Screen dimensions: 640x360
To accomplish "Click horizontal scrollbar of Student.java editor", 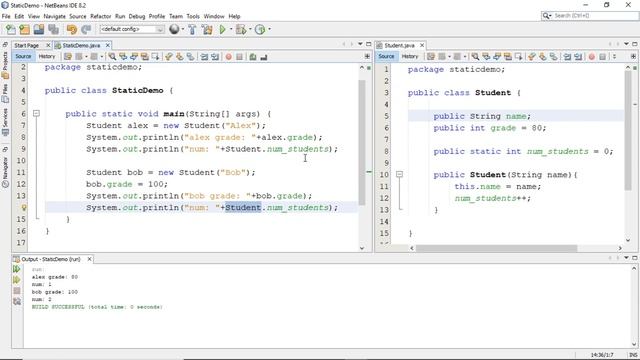I will click(496, 248).
